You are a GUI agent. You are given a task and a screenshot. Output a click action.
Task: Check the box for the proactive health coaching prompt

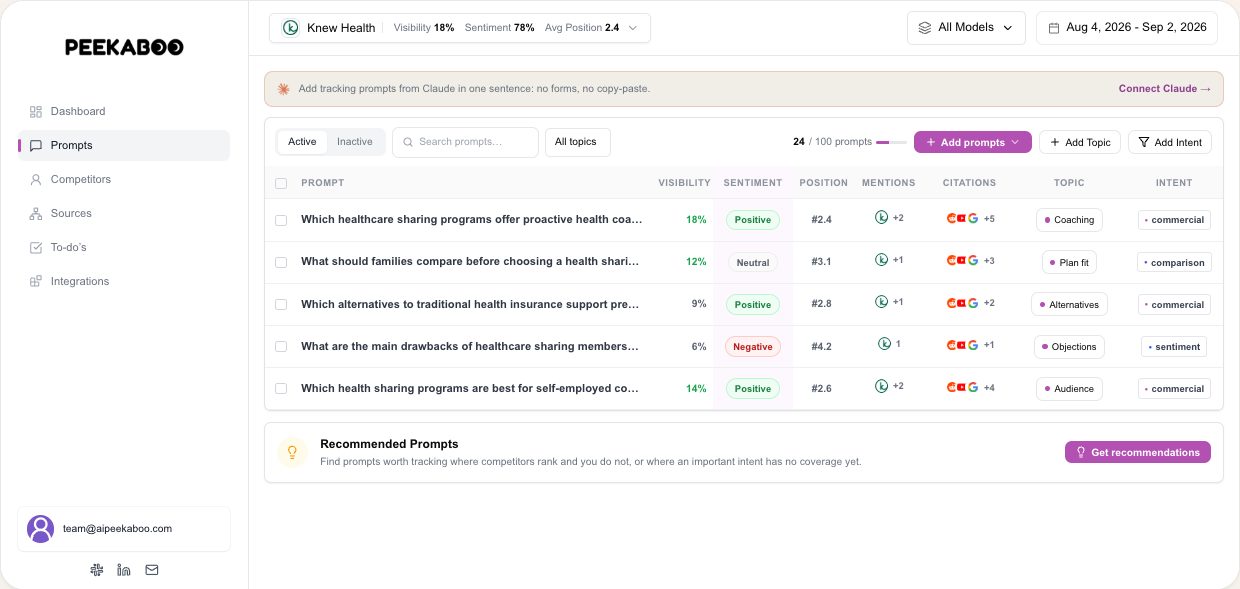click(281, 220)
